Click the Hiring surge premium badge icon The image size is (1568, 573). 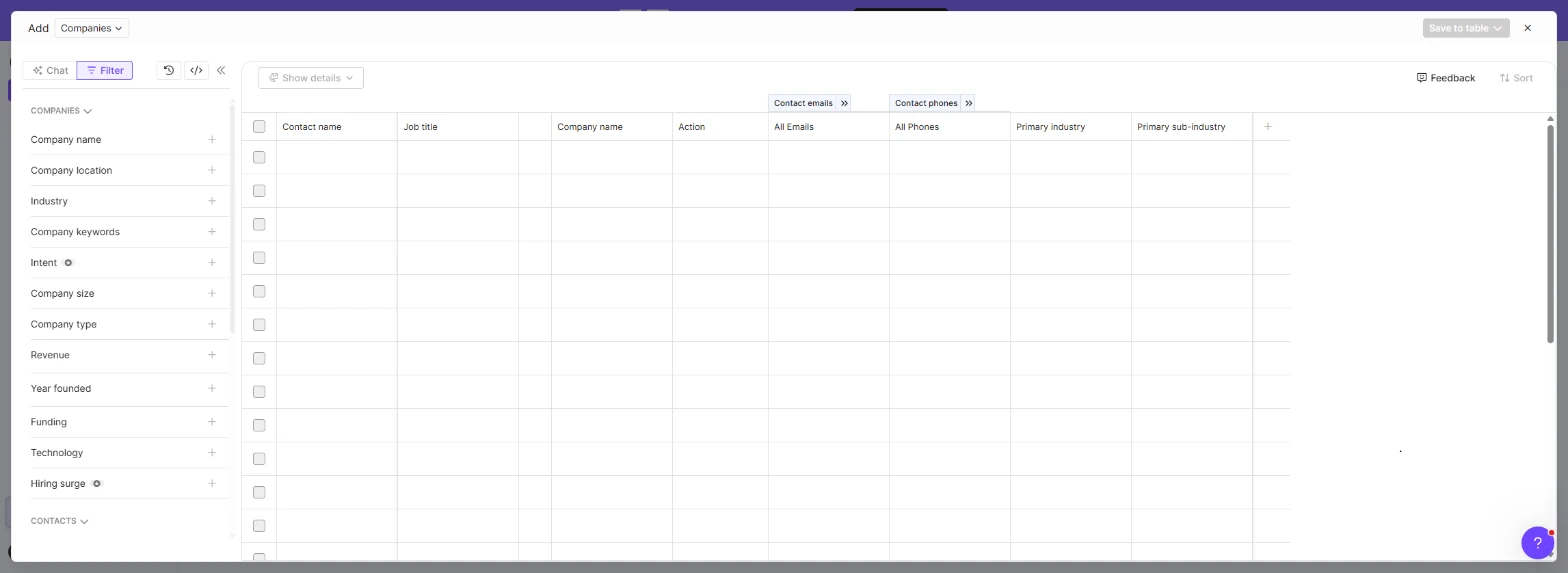pos(97,484)
